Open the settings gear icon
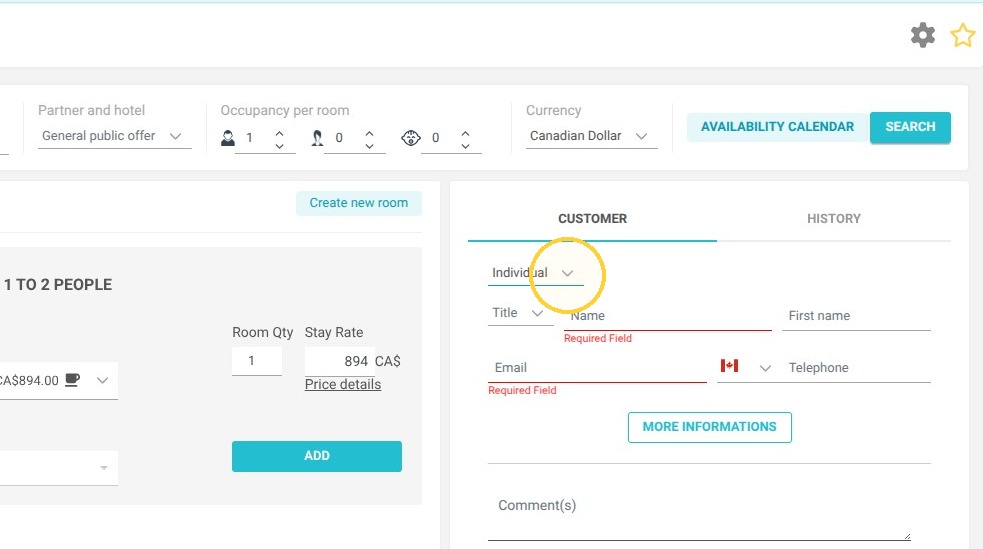Image resolution: width=983 pixels, height=549 pixels. tap(922, 35)
